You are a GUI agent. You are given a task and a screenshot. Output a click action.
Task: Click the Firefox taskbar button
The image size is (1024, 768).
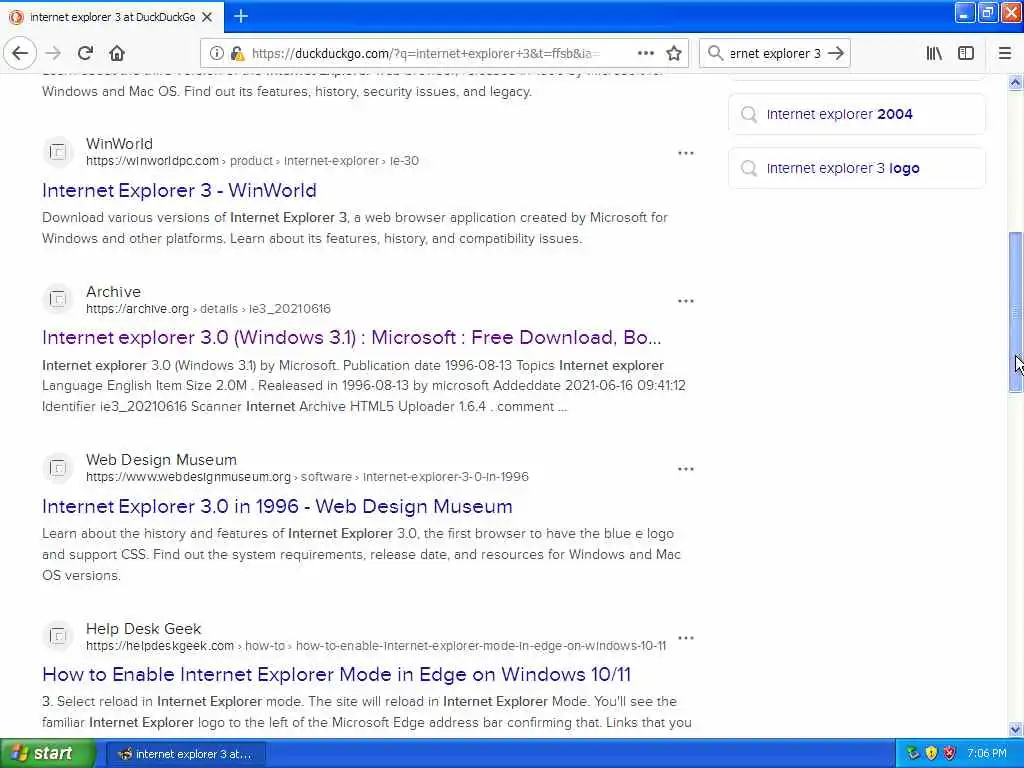coord(185,754)
